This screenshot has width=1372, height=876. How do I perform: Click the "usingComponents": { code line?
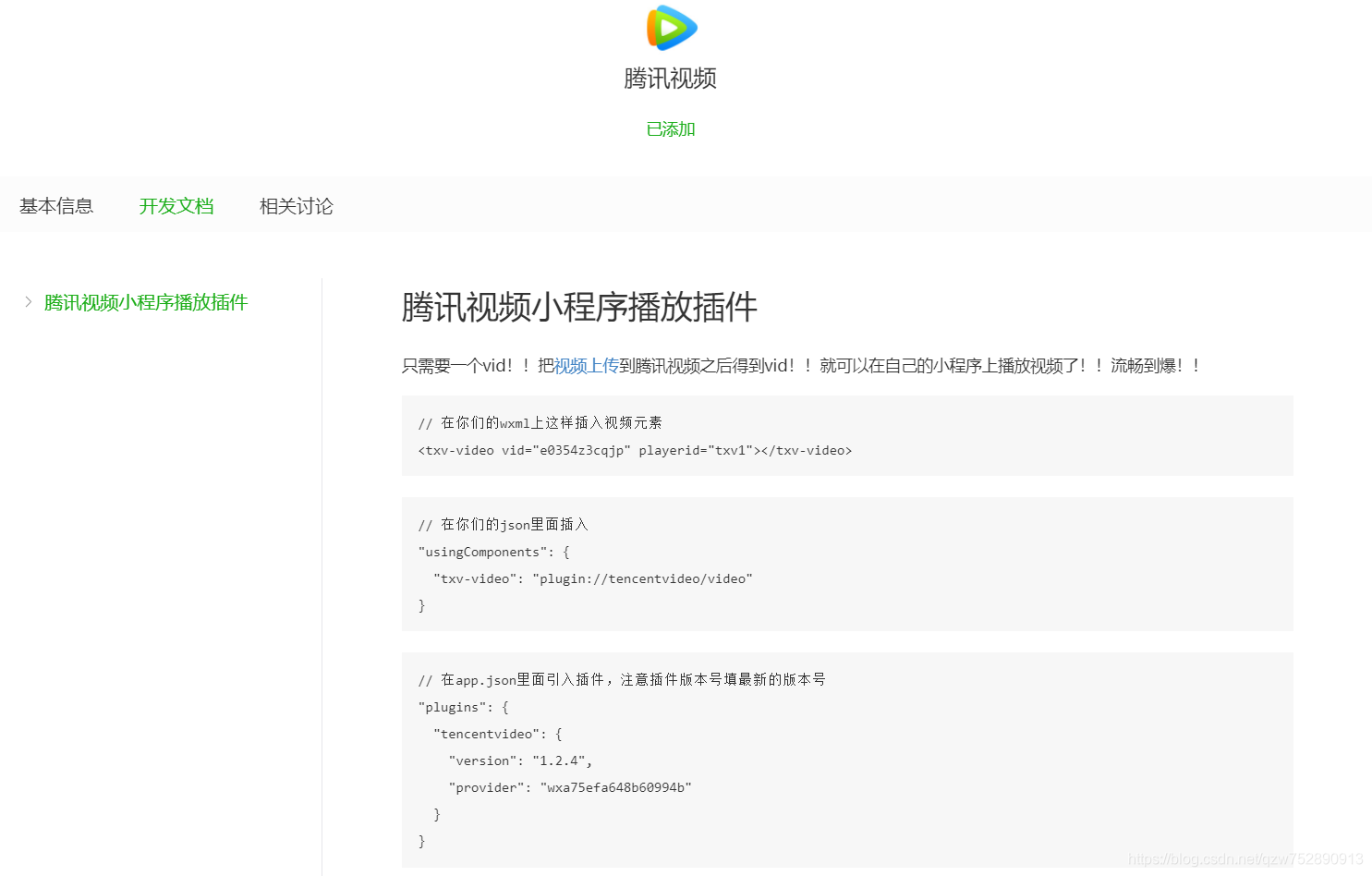click(494, 552)
